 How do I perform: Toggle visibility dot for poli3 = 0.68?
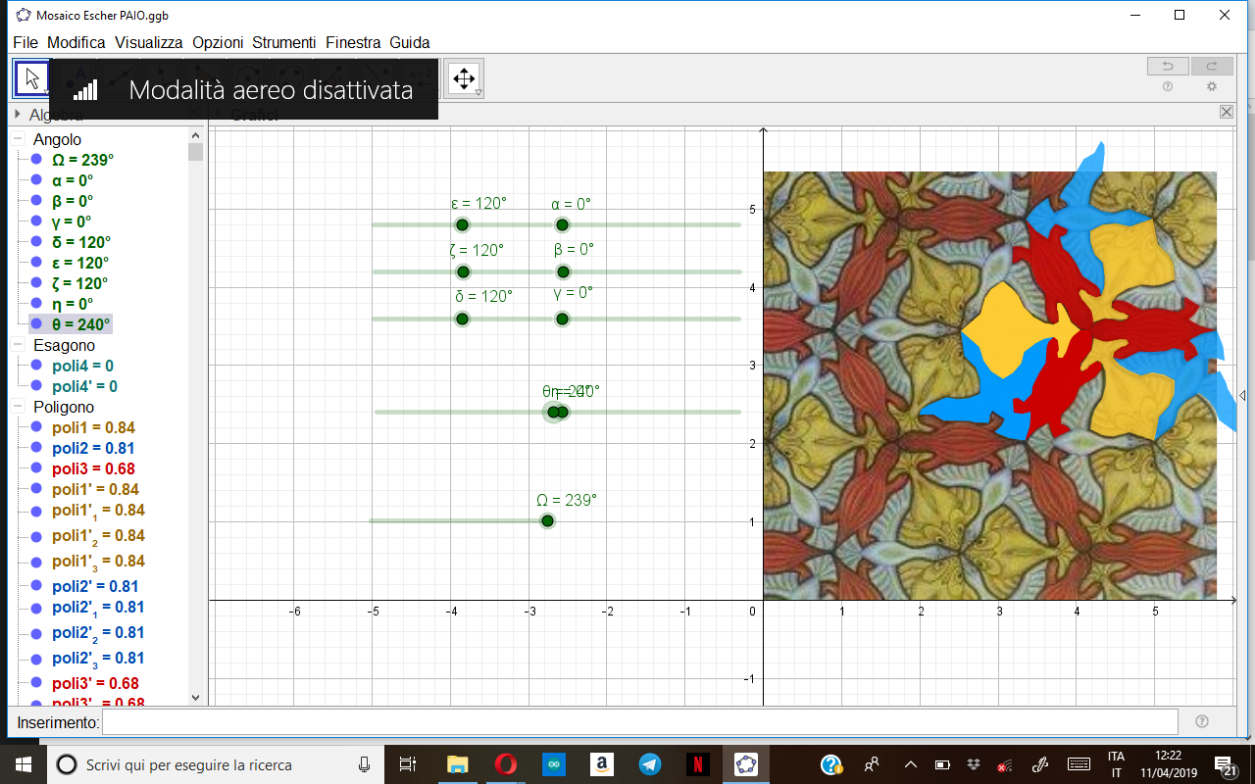click(36, 469)
